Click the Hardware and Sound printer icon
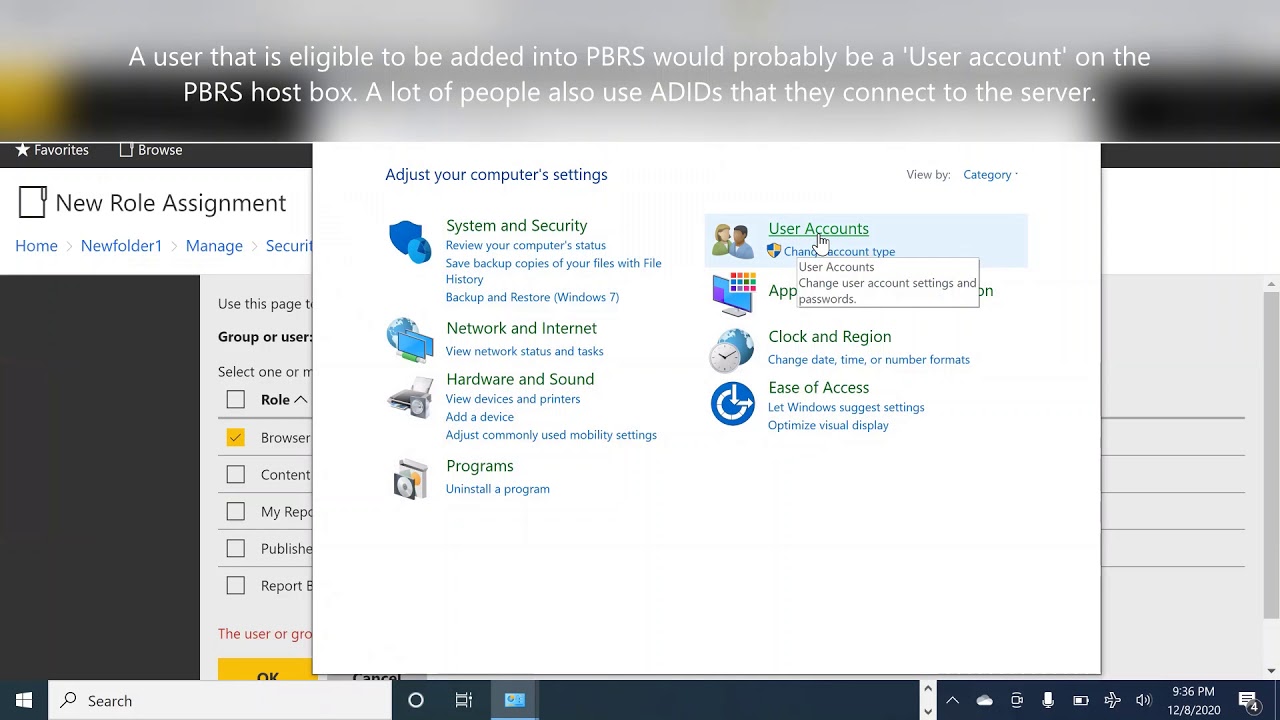This screenshot has height=720, width=1280. pyautogui.click(x=410, y=398)
